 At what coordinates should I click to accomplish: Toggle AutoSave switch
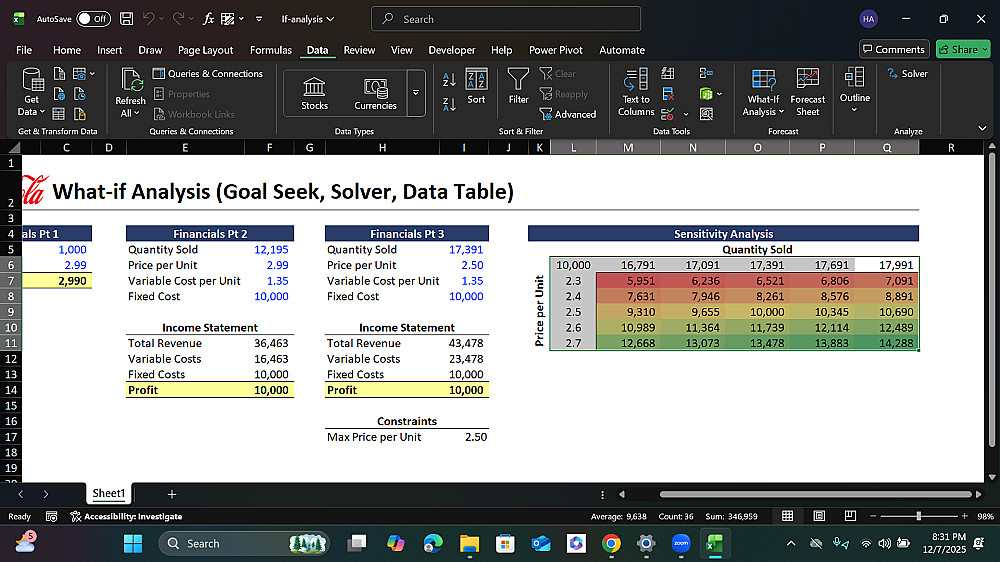pos(93,19)
